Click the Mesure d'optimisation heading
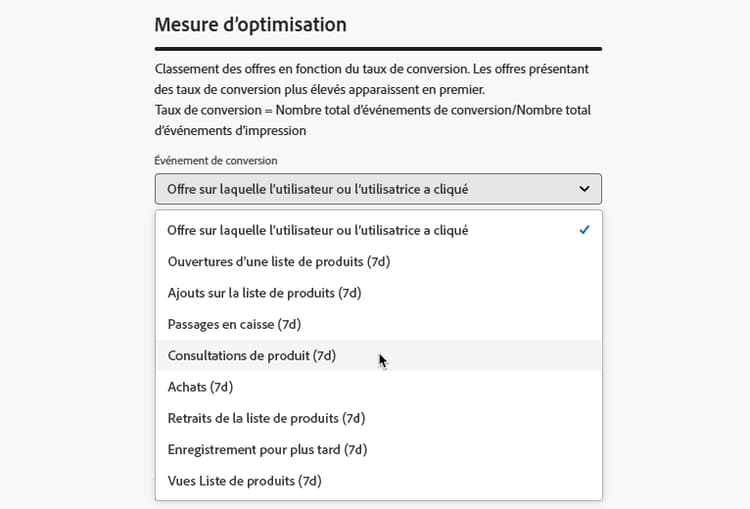This screenshot has height=509, width=750. 251,25
